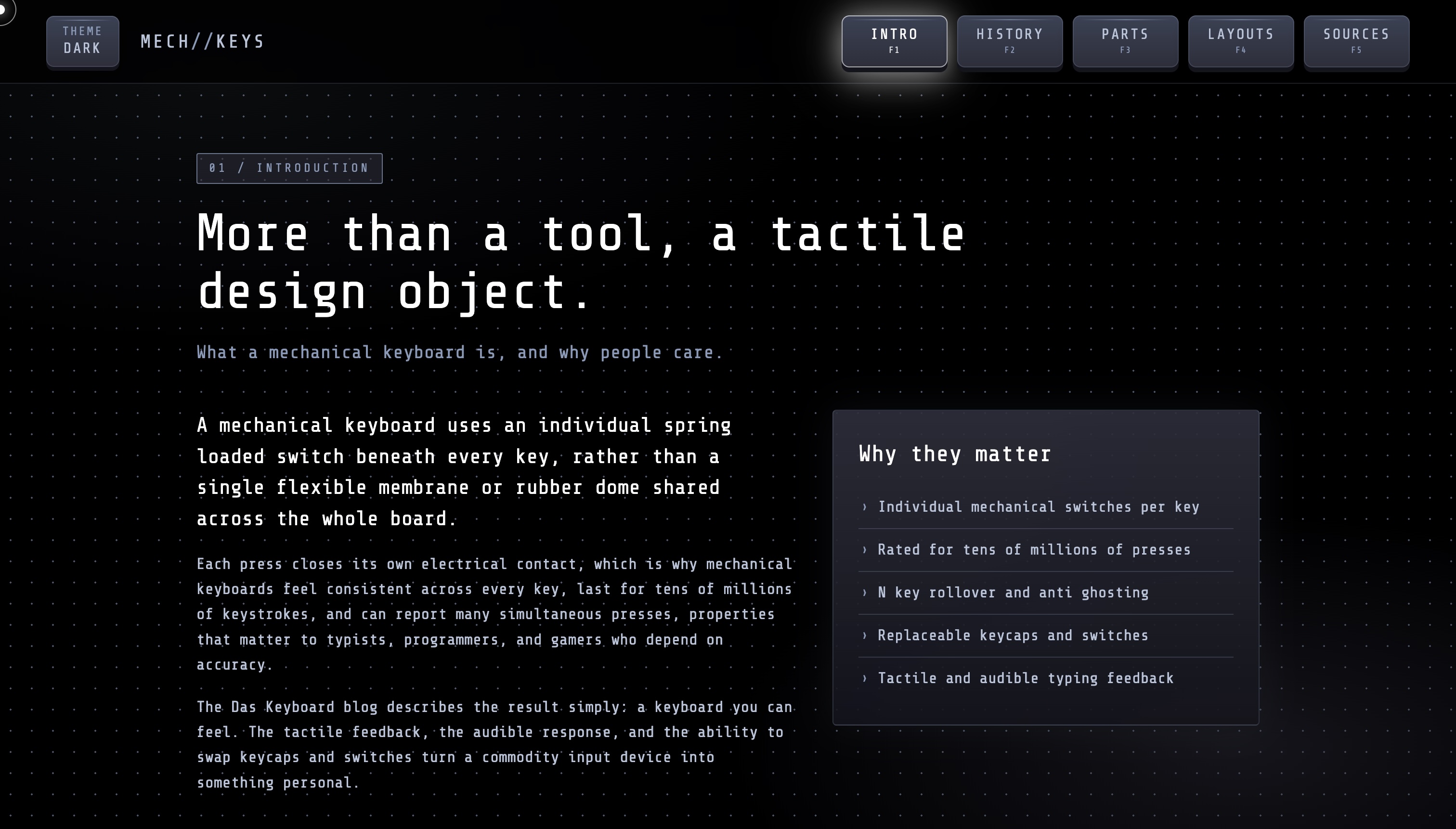Click the Das Keyboard blog paragraph

click(x=494, y=745)
